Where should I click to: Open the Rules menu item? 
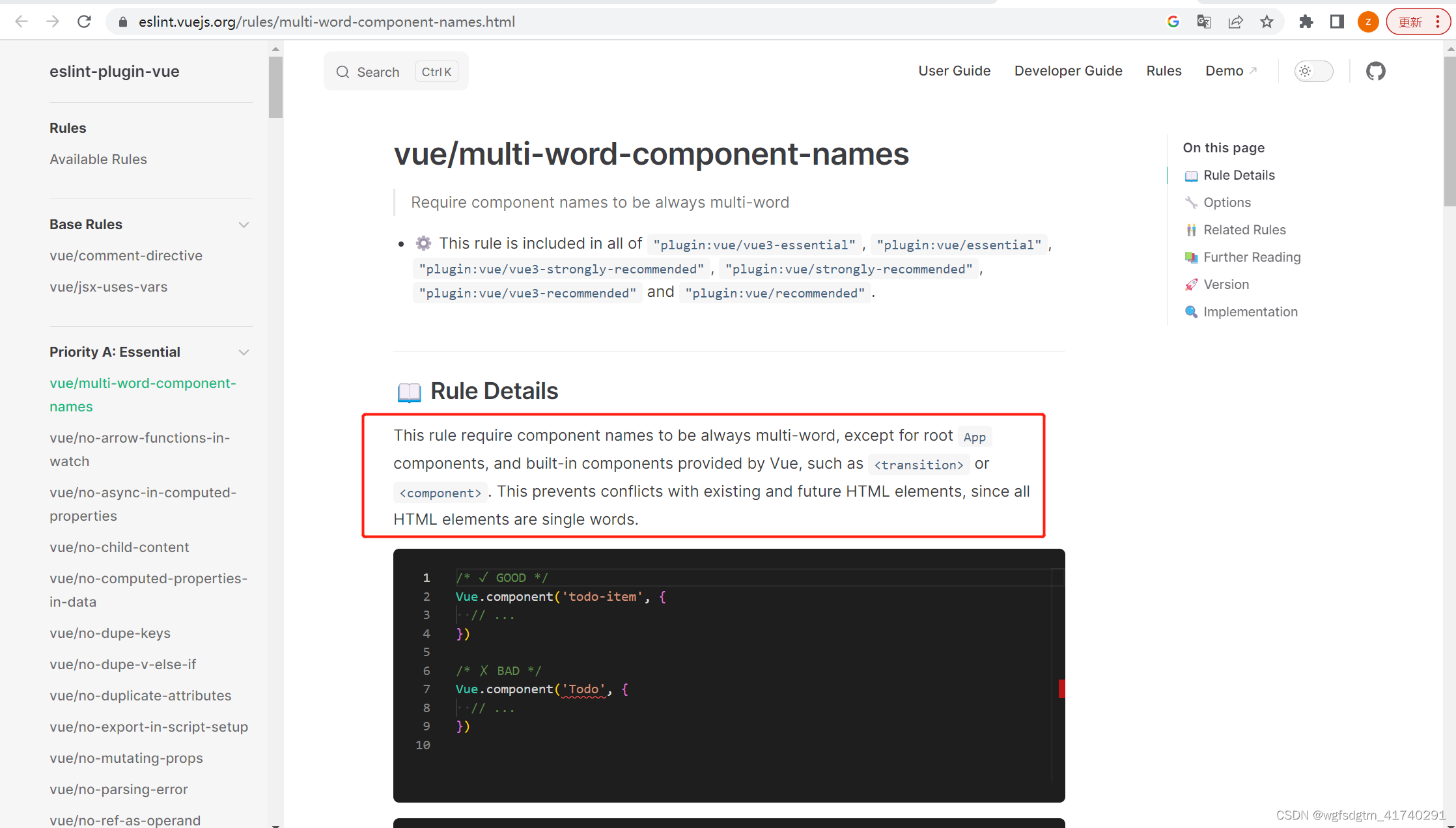[x=1163, y=71]
